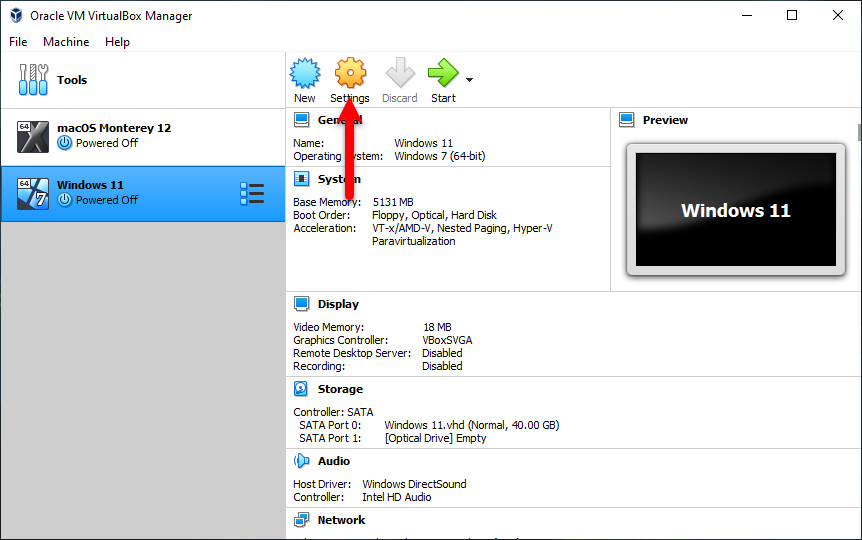
Task: Click the Tools label in sidebar
Action: pos(72,80)
